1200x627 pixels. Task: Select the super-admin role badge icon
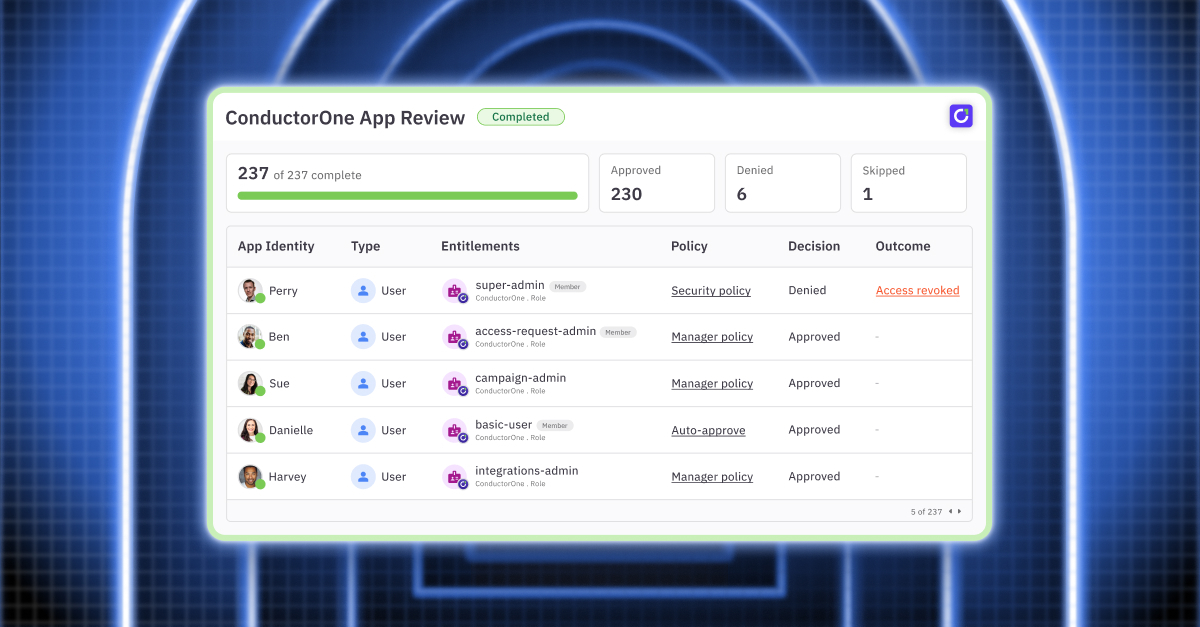(455, 291)
